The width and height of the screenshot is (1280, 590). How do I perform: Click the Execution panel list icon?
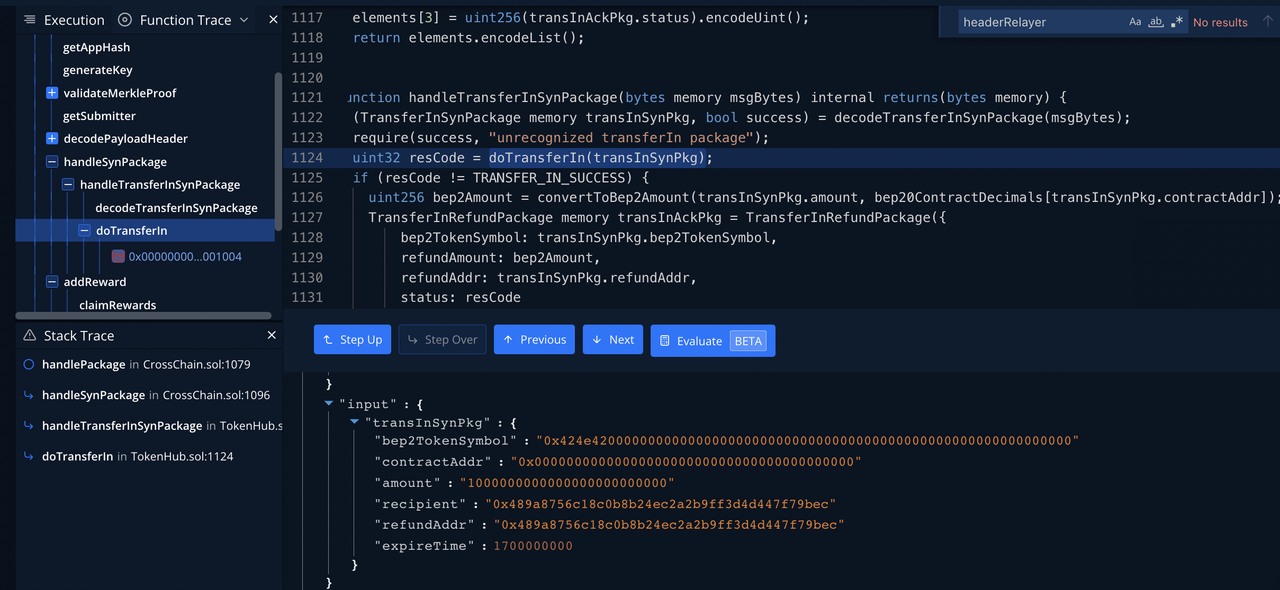click(x=29, y=20)
